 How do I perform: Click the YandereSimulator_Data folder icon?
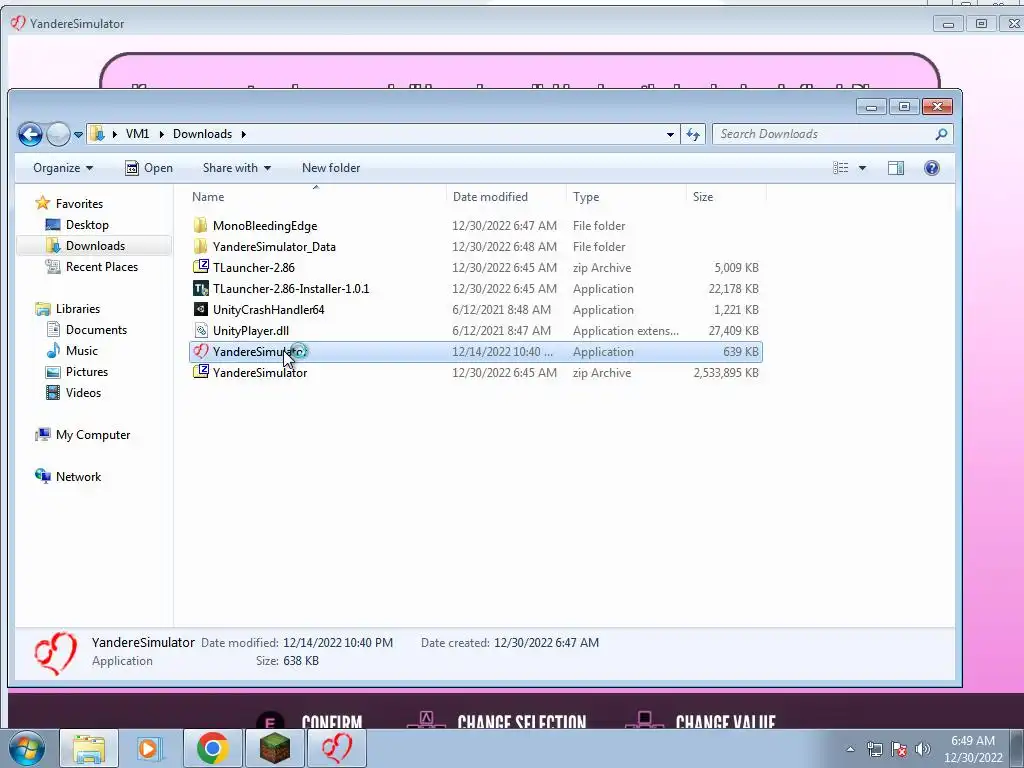point(200,246)
